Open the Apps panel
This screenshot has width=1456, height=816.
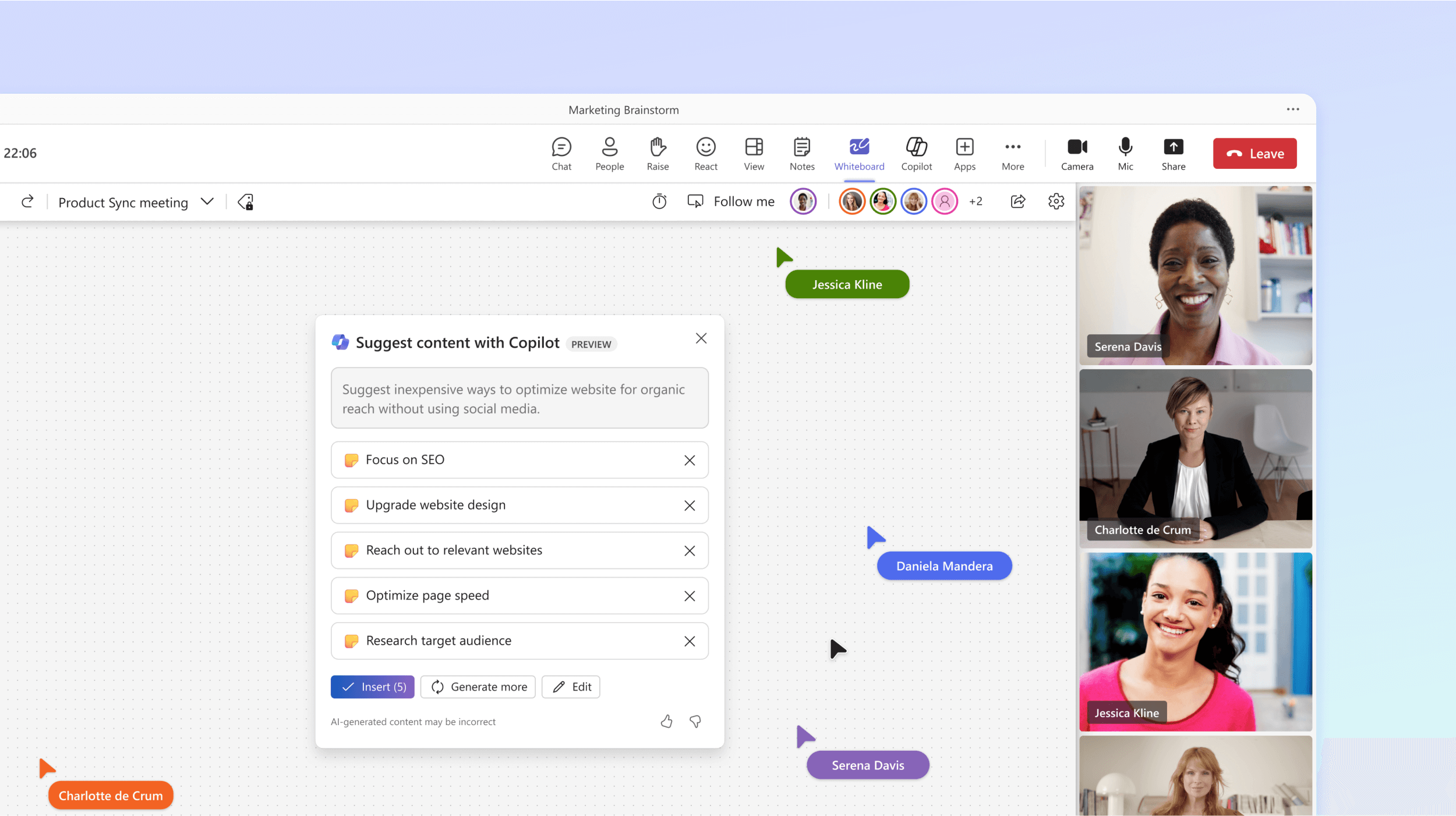(963, 153)
